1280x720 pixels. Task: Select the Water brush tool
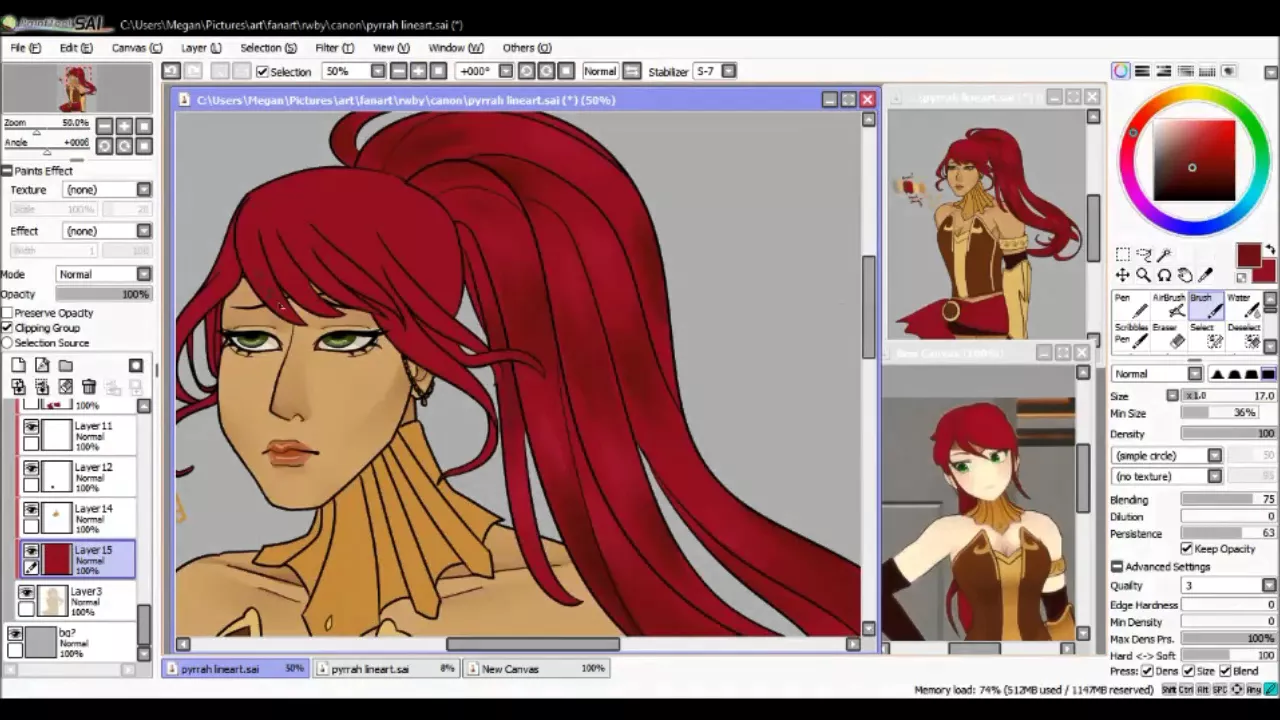click(x=1243, y=305)
